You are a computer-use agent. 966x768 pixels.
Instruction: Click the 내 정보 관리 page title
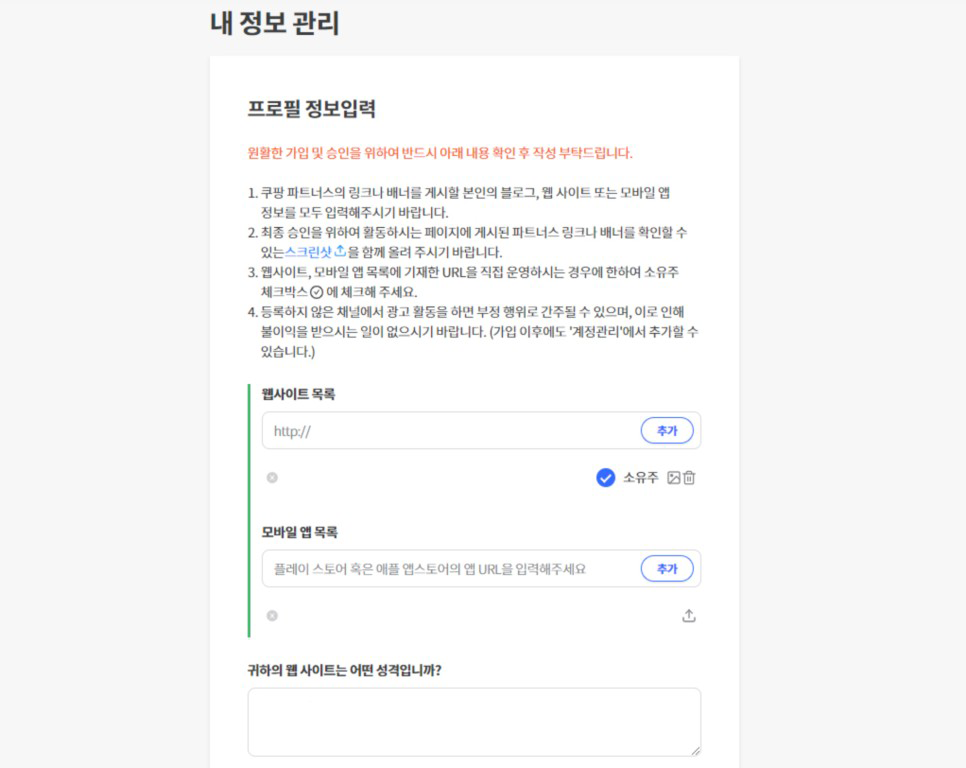(275, 23)
